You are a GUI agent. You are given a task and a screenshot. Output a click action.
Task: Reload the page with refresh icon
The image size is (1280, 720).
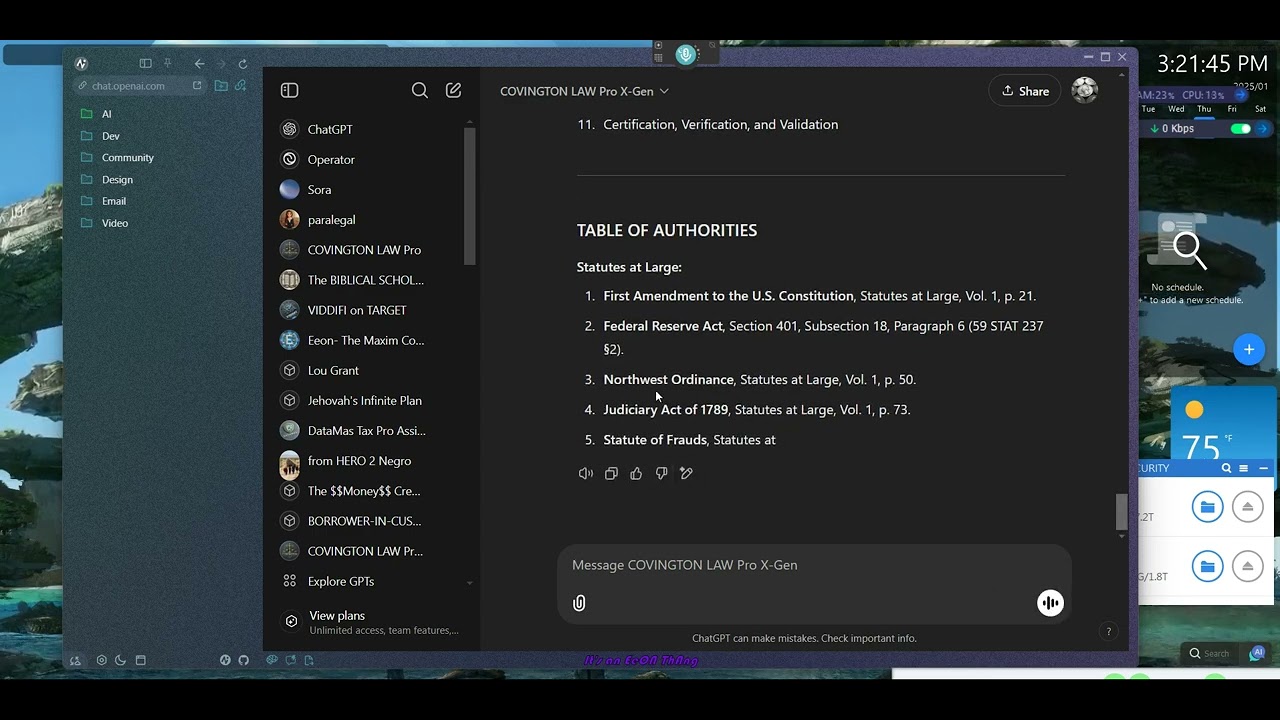pos(243,64)
